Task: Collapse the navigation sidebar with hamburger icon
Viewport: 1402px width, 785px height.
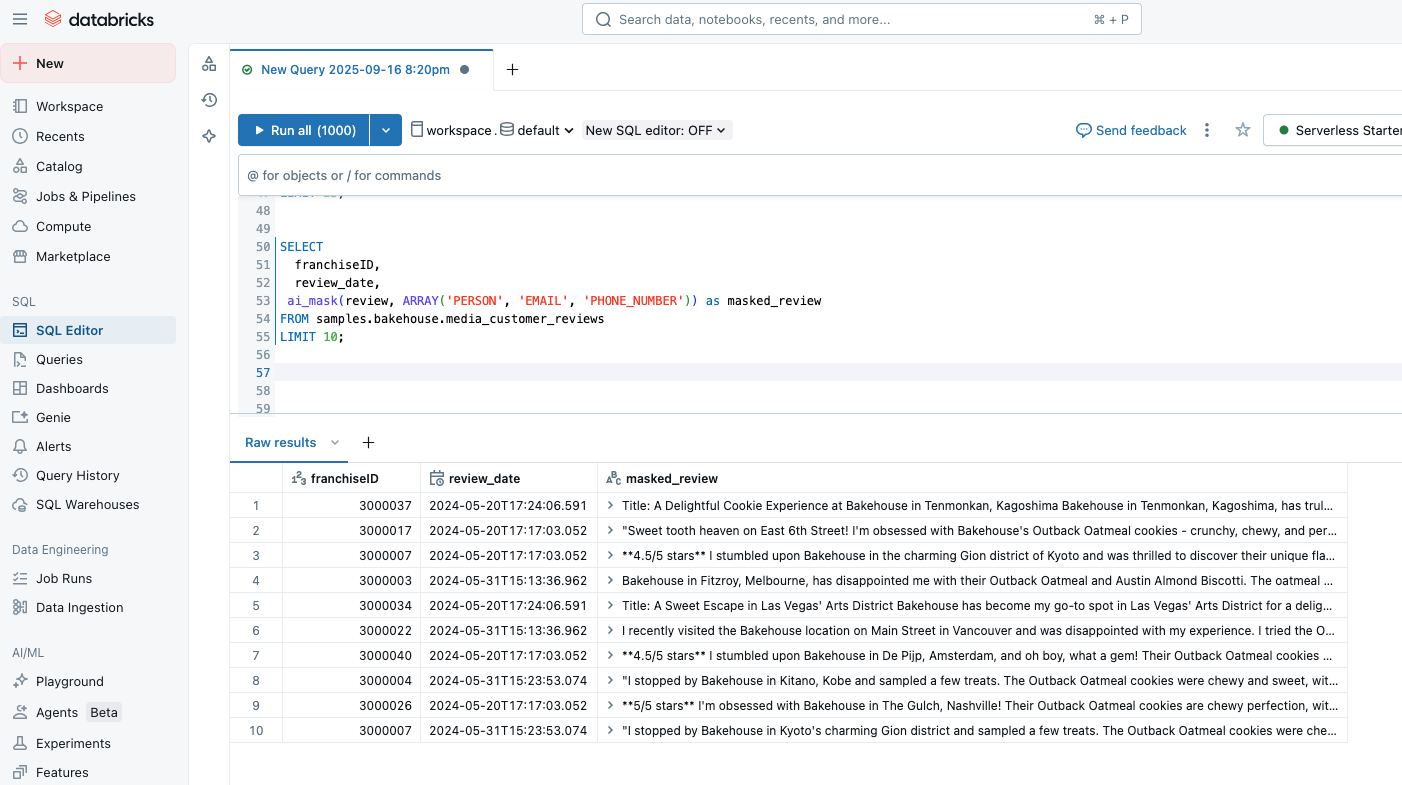Action: 19,19
